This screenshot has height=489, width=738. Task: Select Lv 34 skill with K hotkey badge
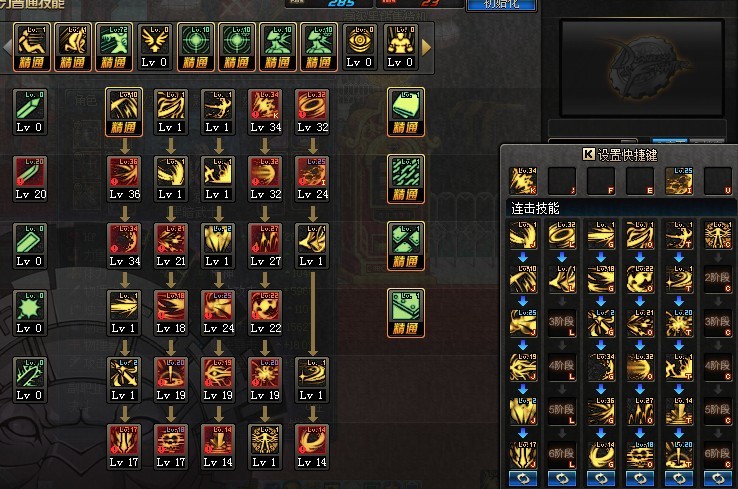pyautogui.click(x=265, y=112)
